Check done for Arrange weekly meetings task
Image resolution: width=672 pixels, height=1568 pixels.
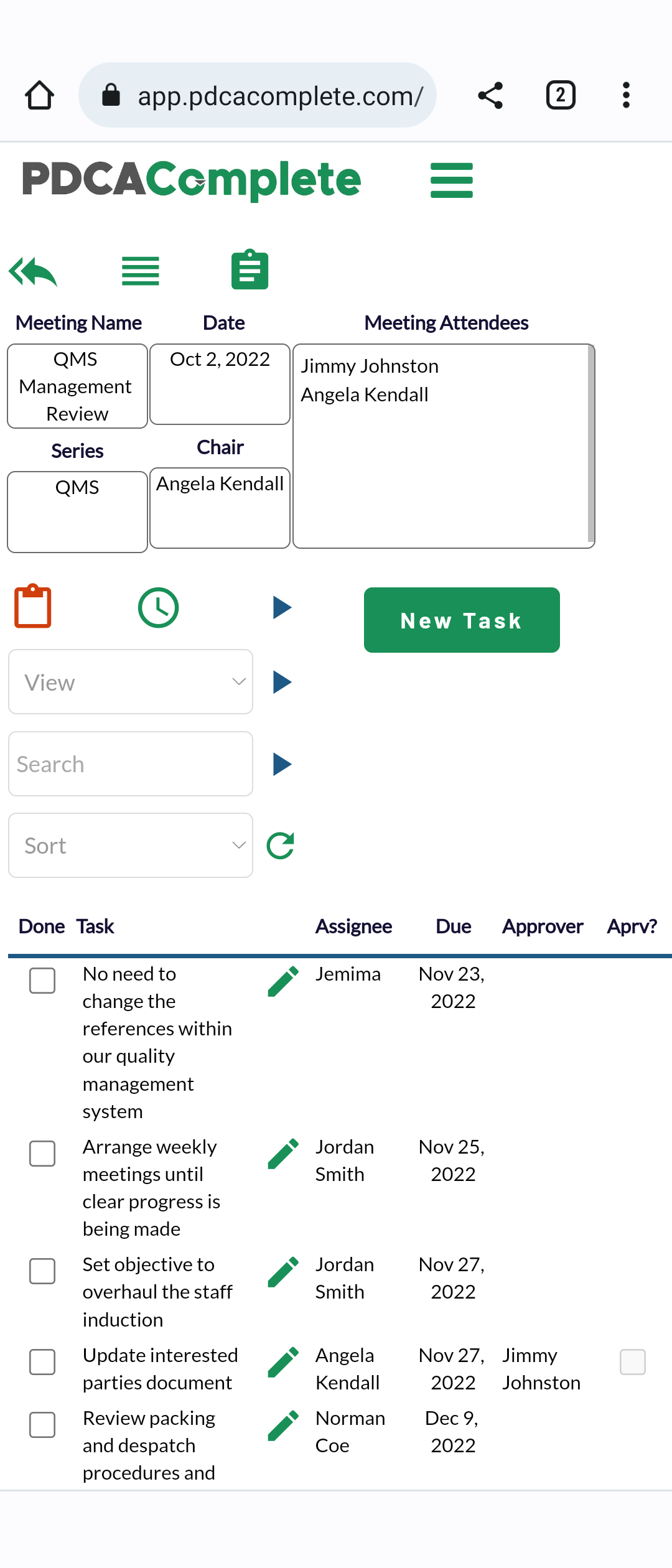pos(42,1154)
